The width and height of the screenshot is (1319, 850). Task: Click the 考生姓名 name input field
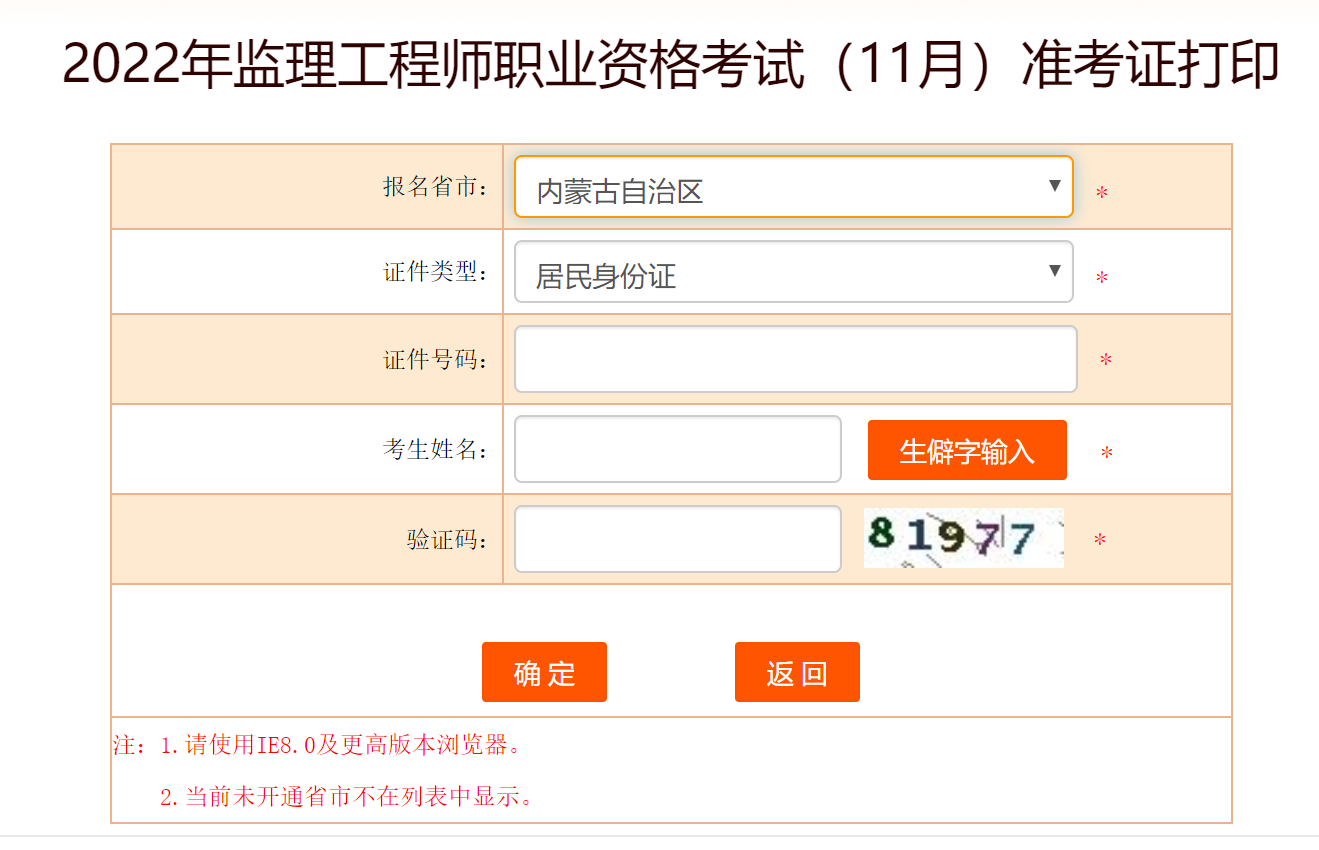click(x=677, y=449)
